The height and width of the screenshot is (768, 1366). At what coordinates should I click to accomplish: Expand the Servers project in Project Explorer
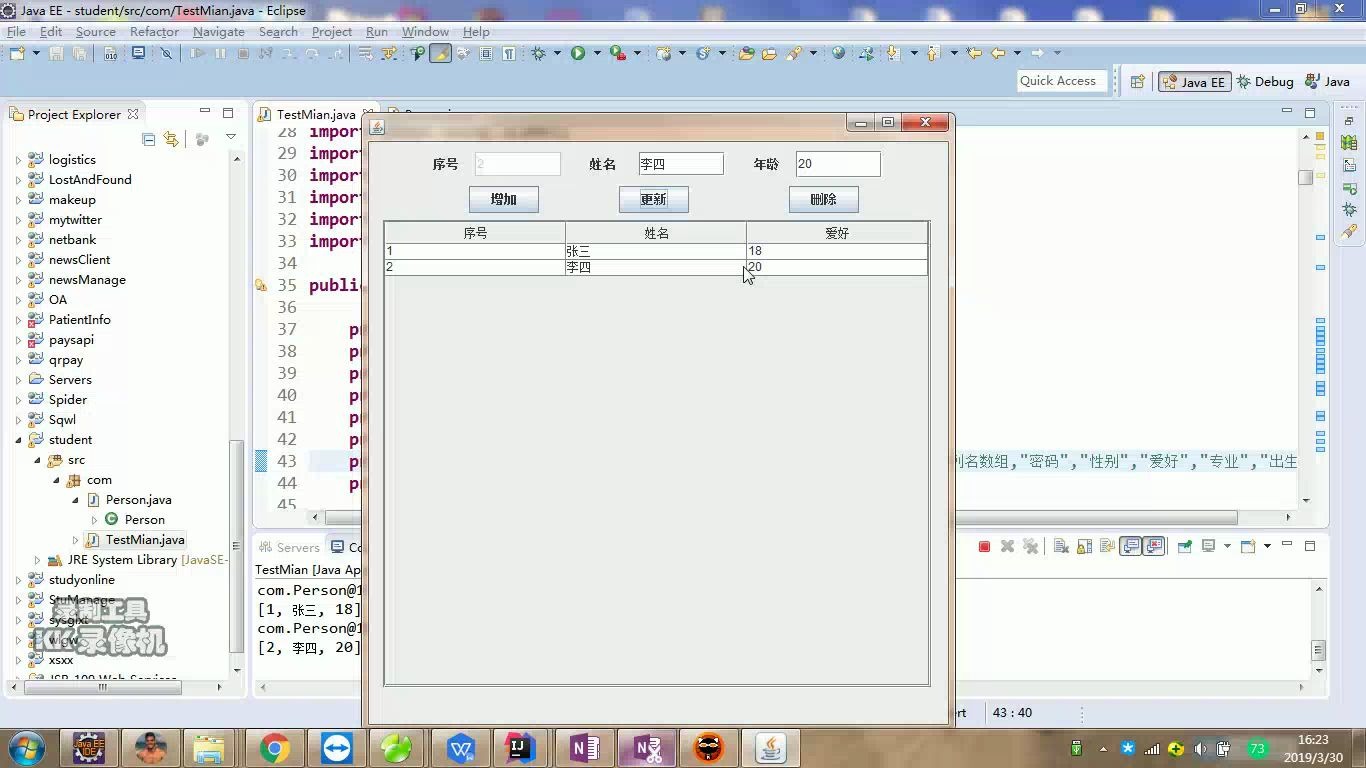pos(20,379)
